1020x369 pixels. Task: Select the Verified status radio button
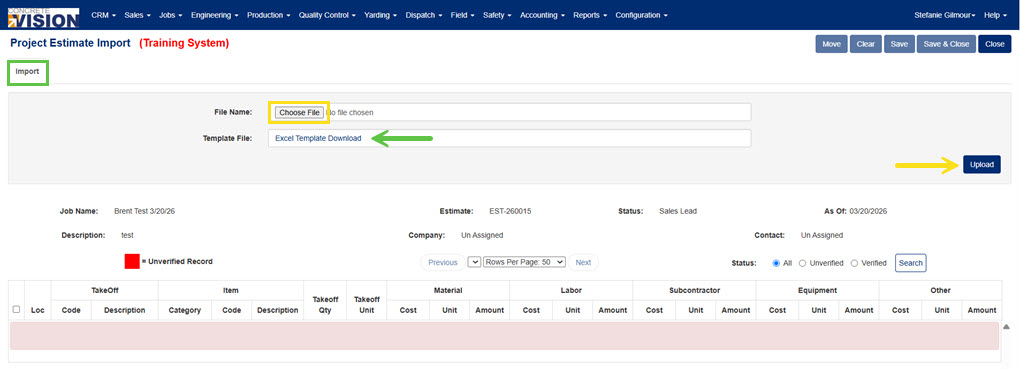[854, 263]
